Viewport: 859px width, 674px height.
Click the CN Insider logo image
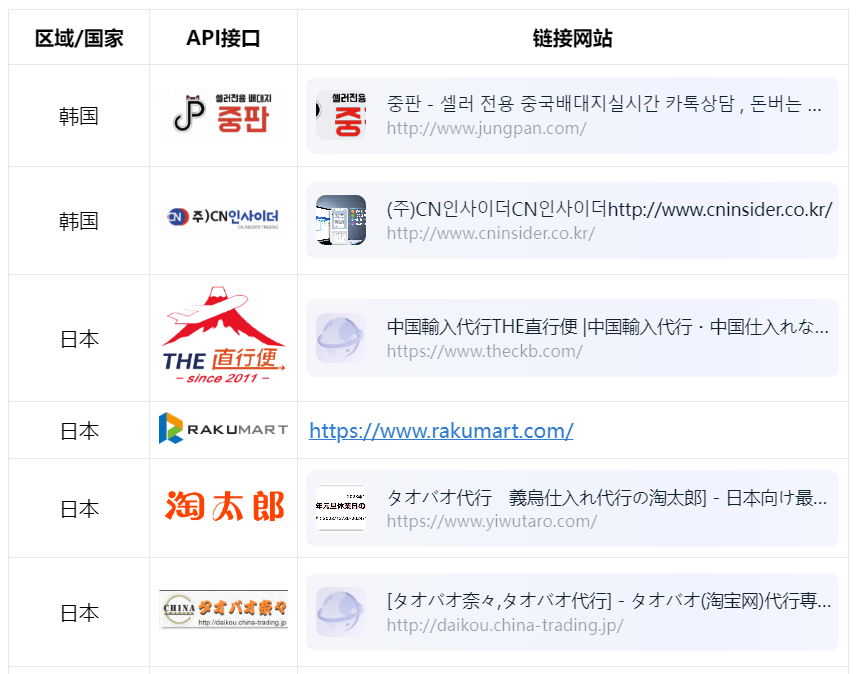pos(223,219)
